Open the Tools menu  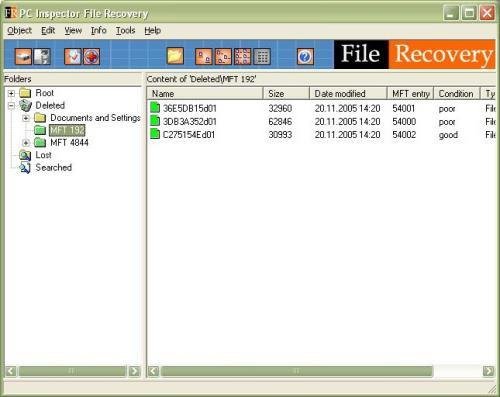125,30
